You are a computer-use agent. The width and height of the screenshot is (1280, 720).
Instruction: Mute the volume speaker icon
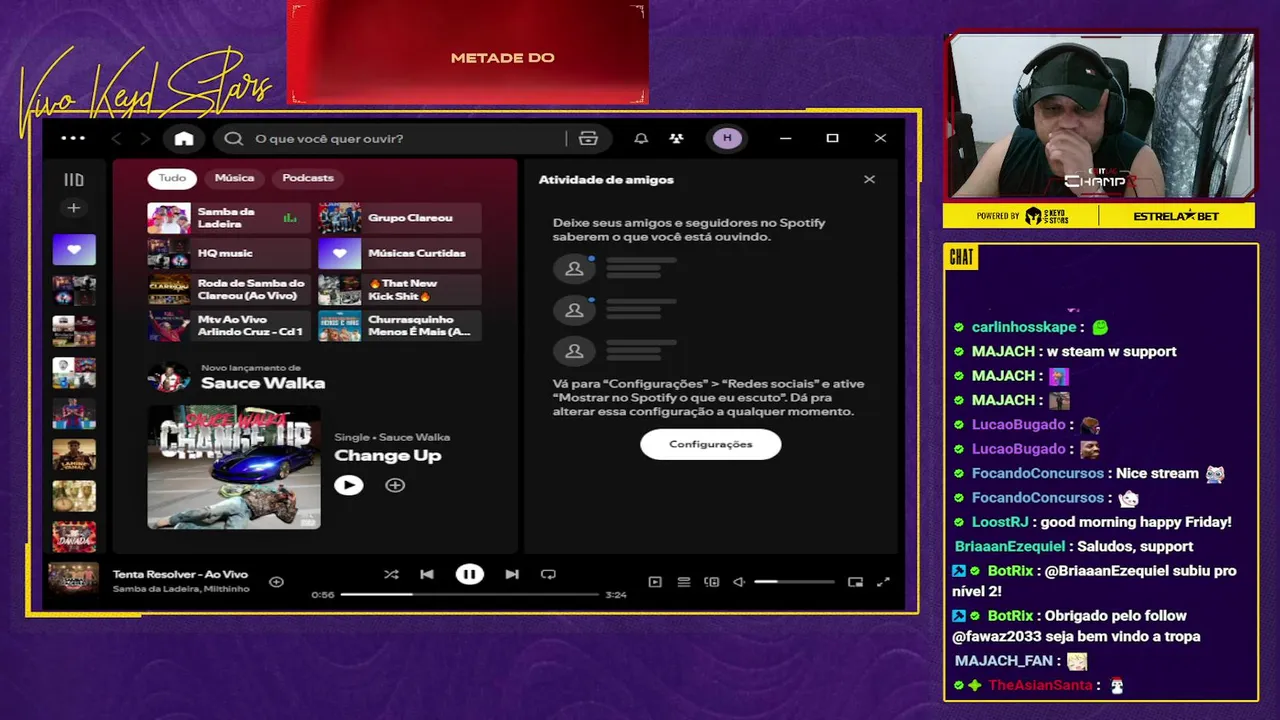(739, 582)
